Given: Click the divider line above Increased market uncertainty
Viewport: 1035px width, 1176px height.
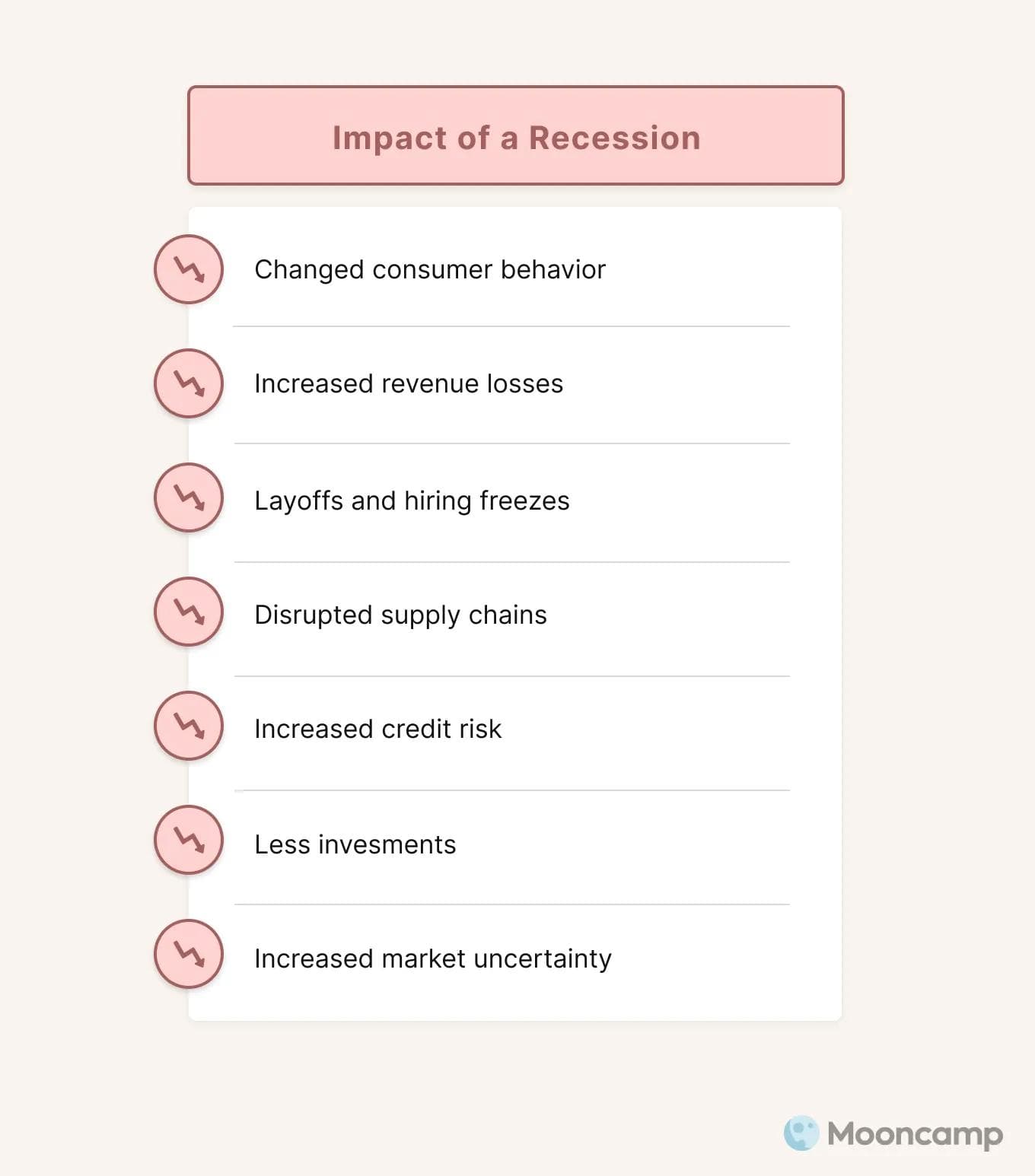Looking at the screenshot, I should 511,904.
